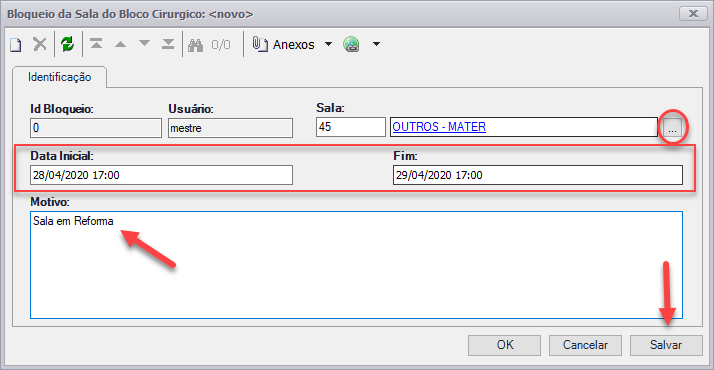Open the OUTROS - MATER link
This screenshot has width=714, height=370.
pyautogui.click(x=439, y=127)
